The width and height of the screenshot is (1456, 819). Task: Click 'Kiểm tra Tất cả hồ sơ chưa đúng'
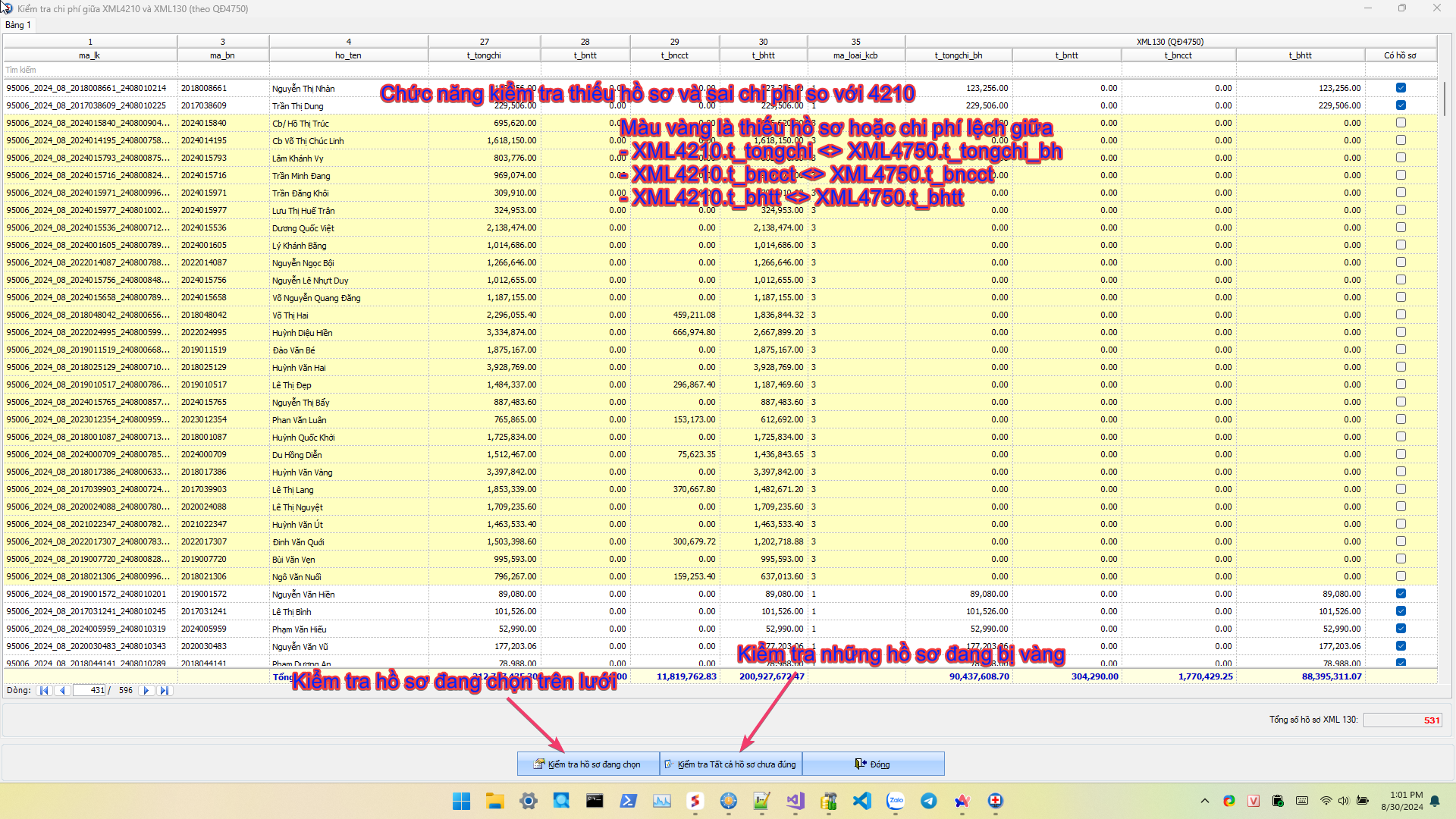tap(731, 764)
